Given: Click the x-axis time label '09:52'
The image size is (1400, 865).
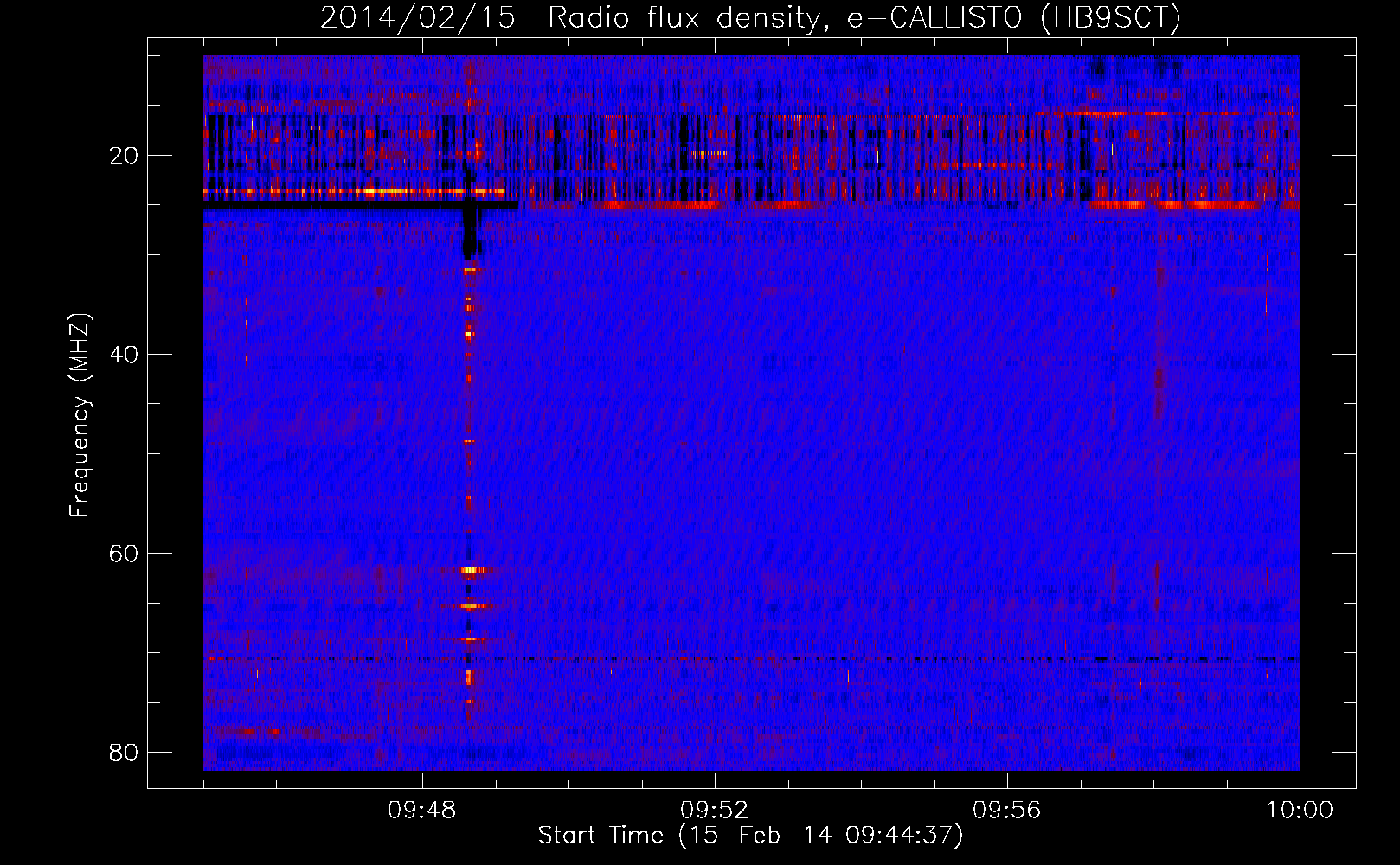Looking at the screenshot, I should click(x=714, y=811).
